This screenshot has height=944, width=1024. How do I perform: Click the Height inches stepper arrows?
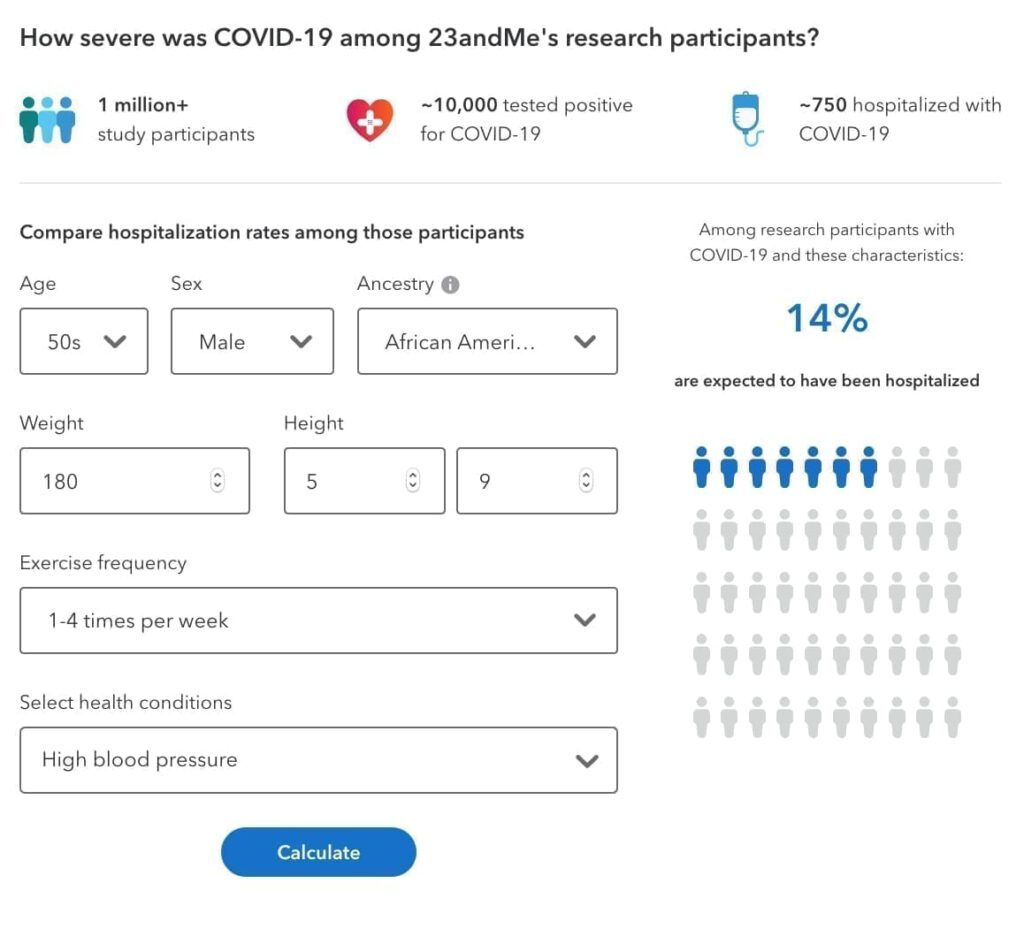(586, 481)
